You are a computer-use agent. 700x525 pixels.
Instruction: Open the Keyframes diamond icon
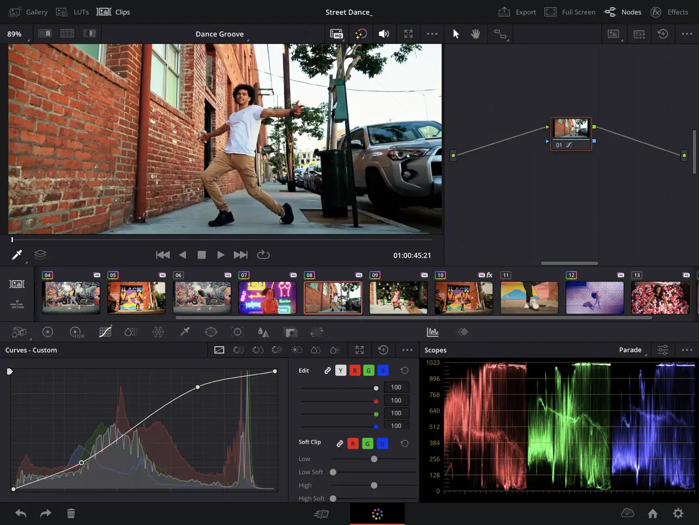[x=462, y=332]
